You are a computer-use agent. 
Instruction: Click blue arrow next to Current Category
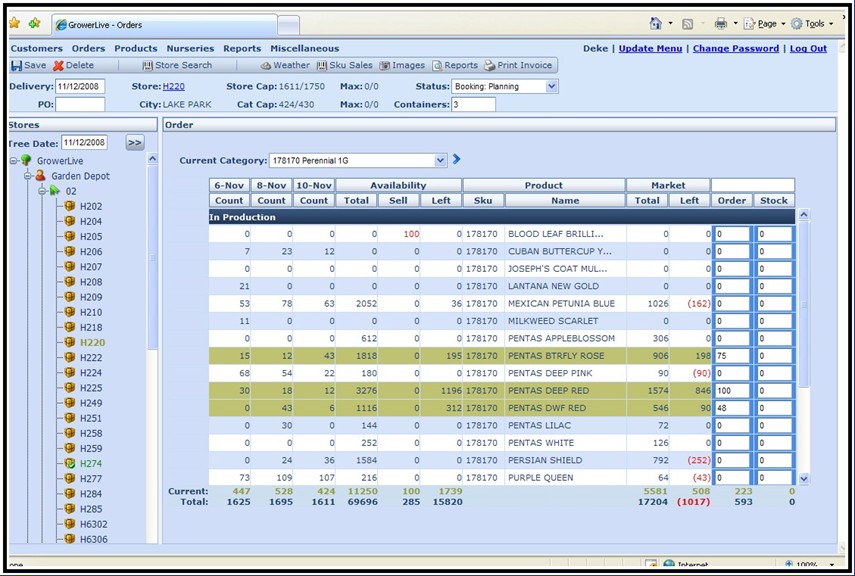pyautogui.click(x=457, y=159)
